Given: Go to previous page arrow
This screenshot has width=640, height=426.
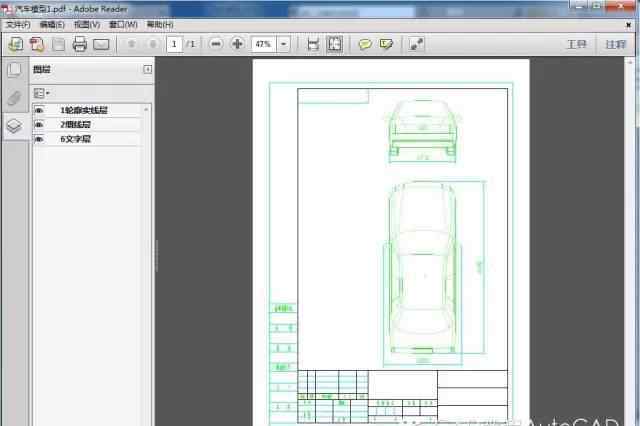Looking at the screenshot, I should click(131, 44).
